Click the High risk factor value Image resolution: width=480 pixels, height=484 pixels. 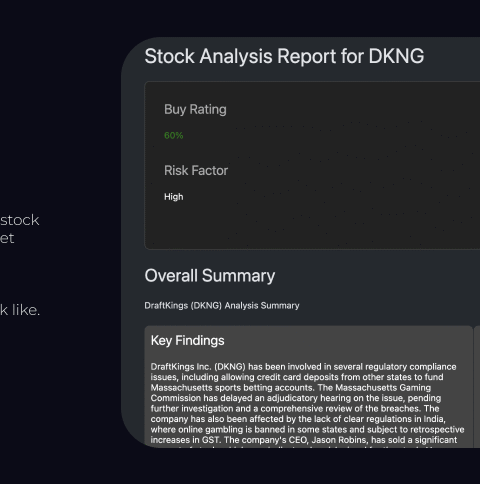tap(173, 197)
